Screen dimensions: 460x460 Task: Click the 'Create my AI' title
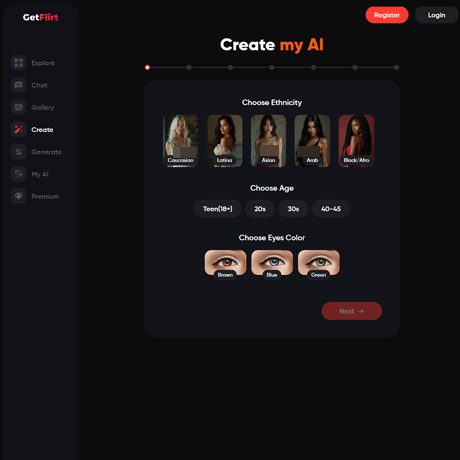click(x=272, y=45)
